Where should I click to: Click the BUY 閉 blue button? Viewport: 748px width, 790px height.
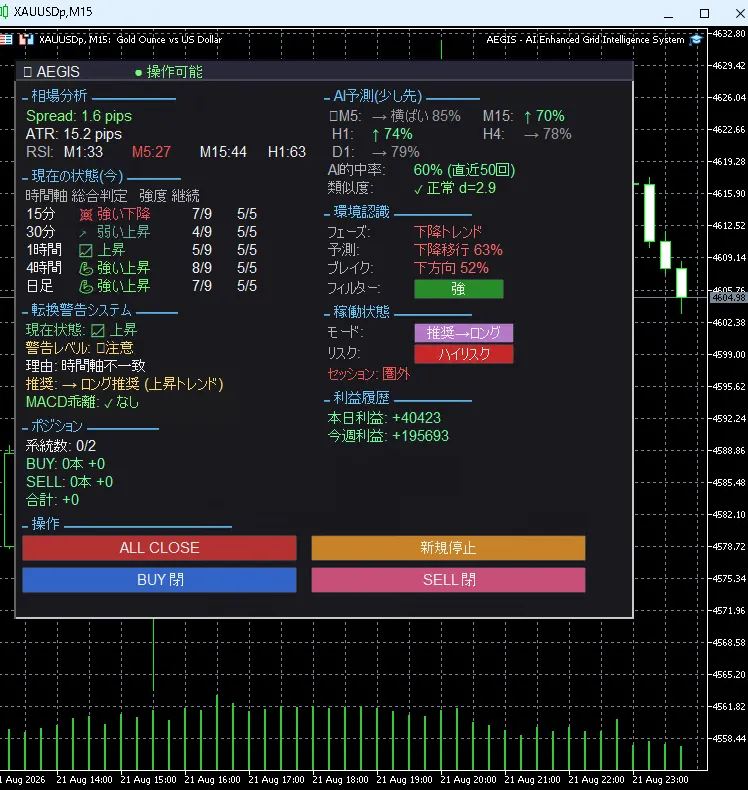click(159, 580)
